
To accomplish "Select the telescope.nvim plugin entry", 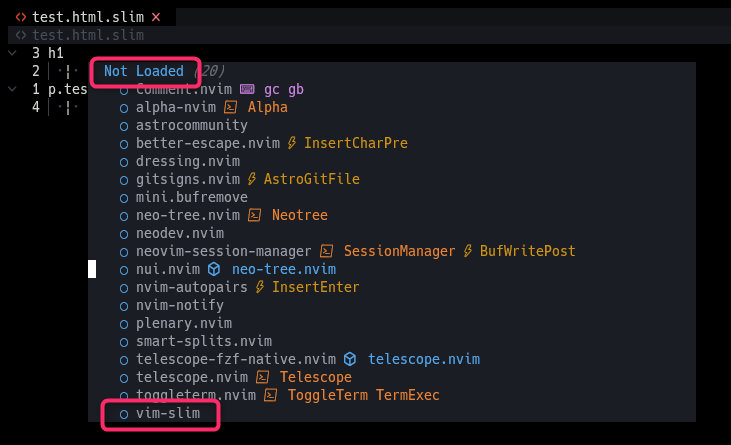I will 192,377.
